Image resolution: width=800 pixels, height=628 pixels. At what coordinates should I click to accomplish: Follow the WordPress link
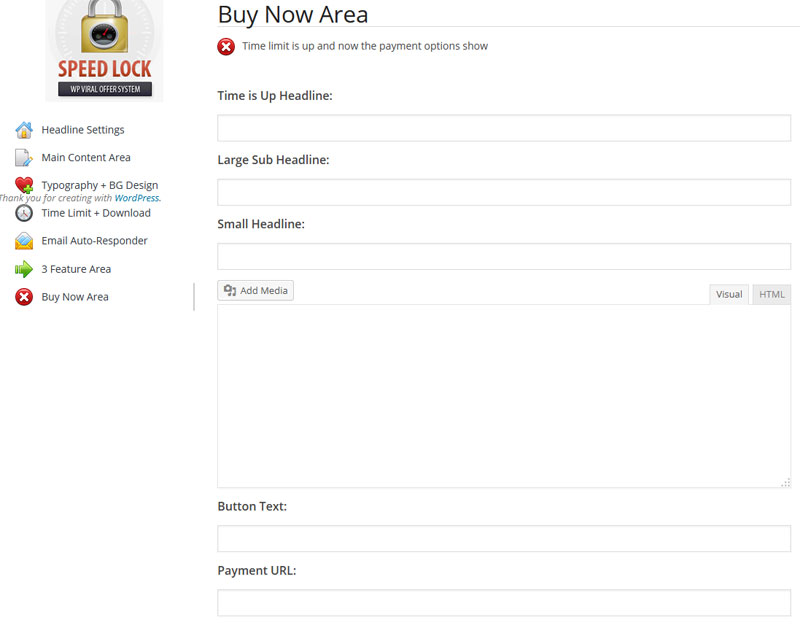point(137,198)
